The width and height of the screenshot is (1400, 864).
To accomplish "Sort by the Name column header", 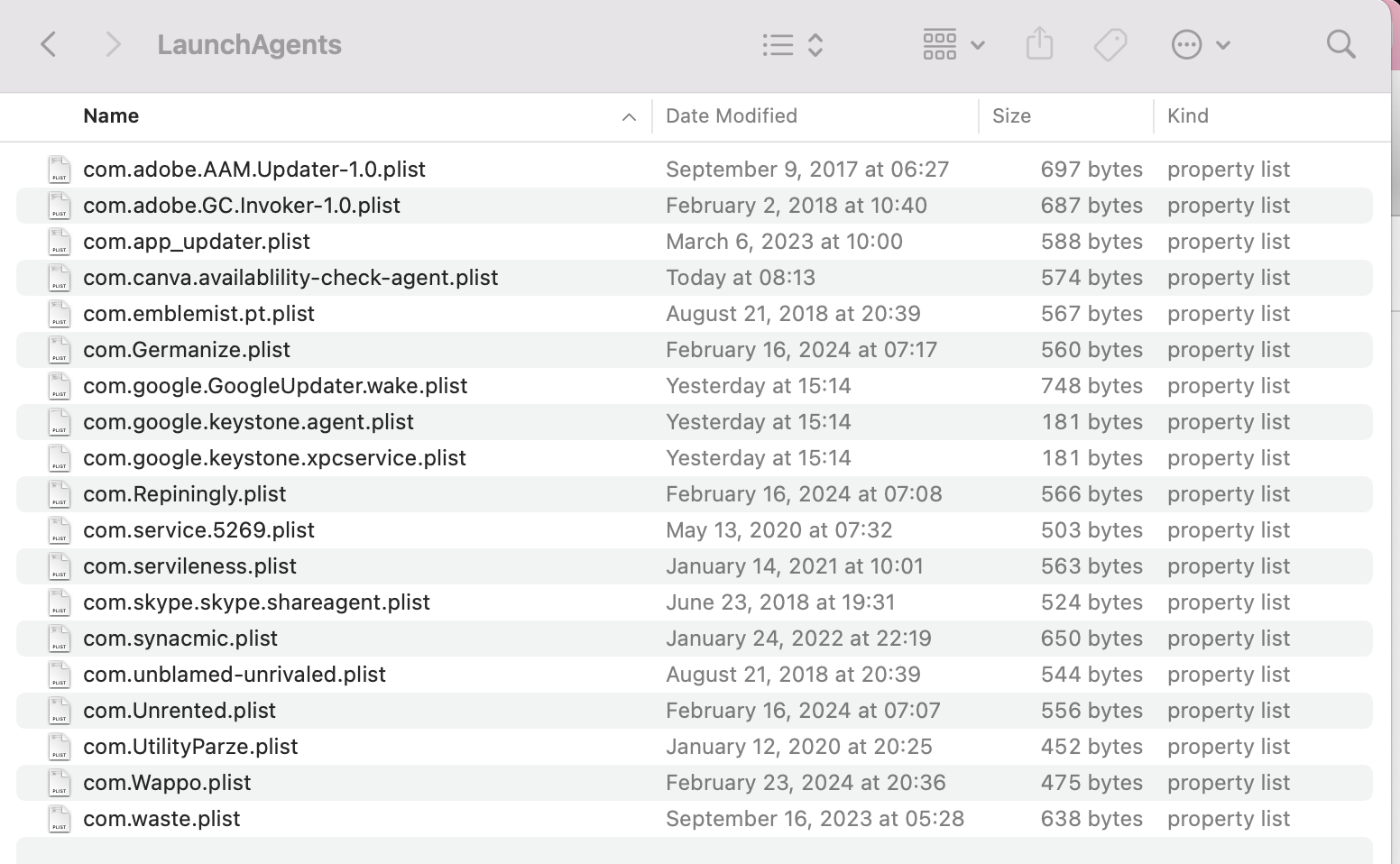I will pos(111,116).
